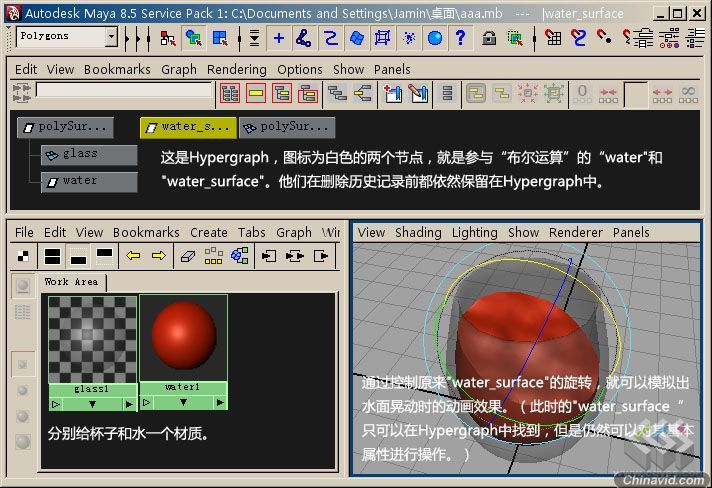Click Create Bookmark icon in Hypergraph
Screen dimensions: 712x488
tap(393, 93)
